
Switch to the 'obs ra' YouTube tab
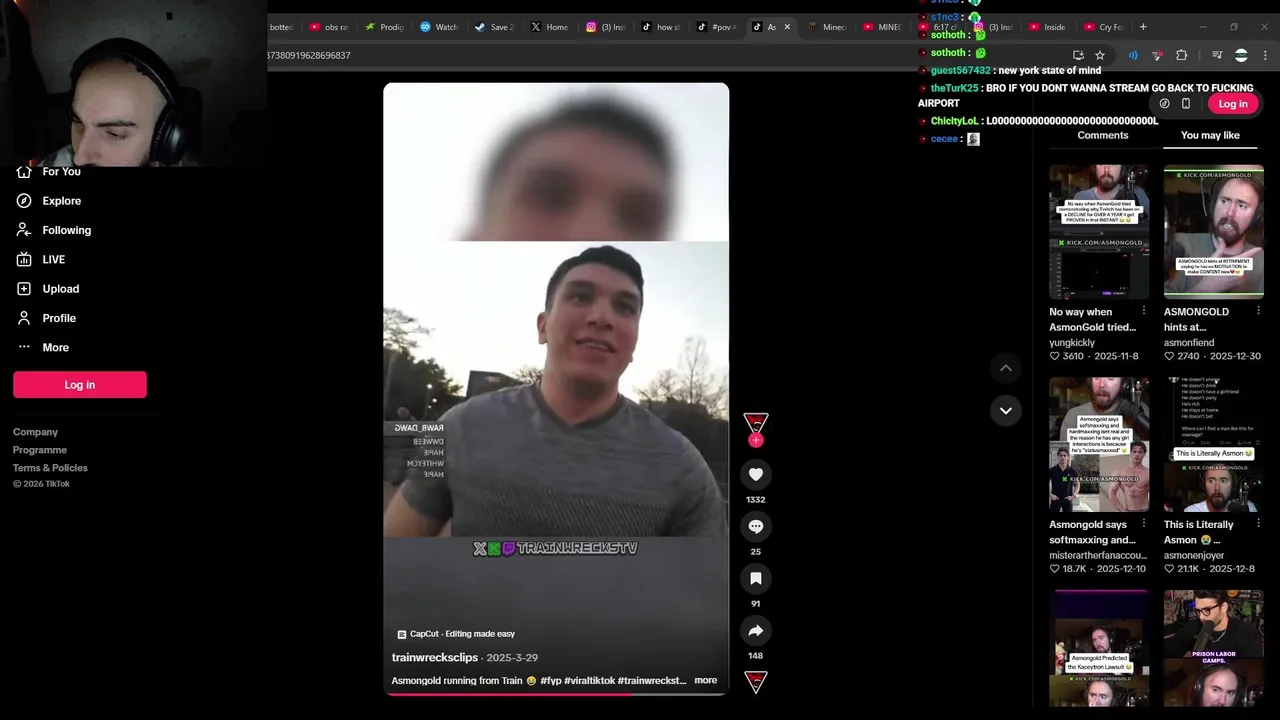click(329, 27)
